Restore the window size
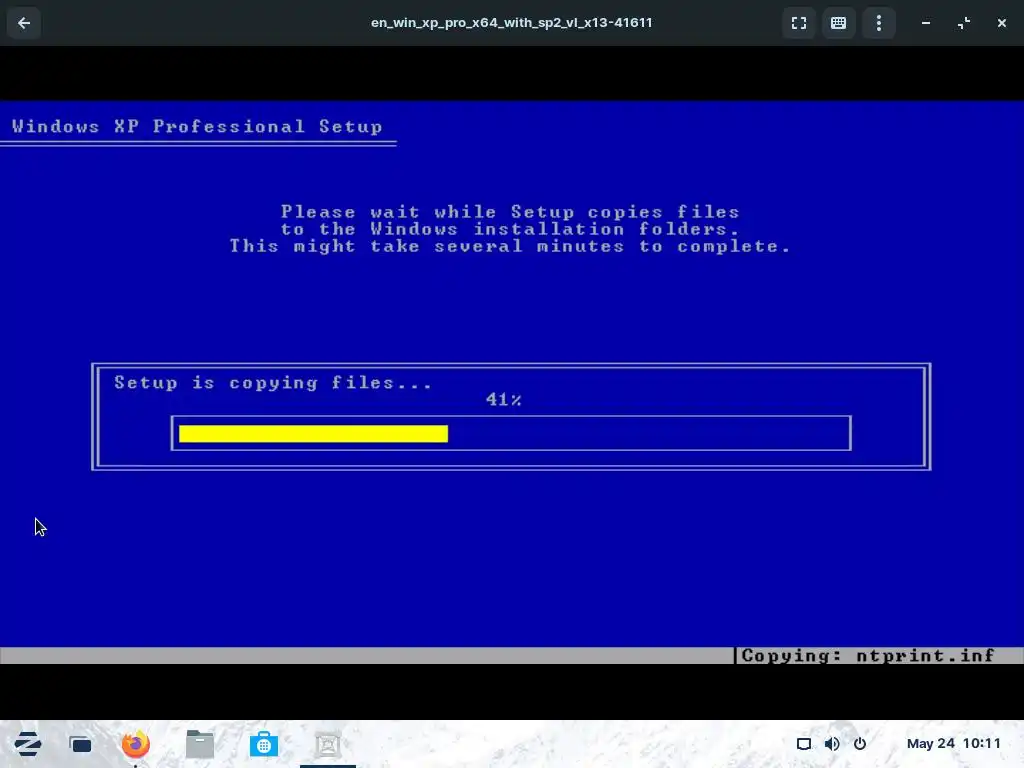 (x=964, y=23)
